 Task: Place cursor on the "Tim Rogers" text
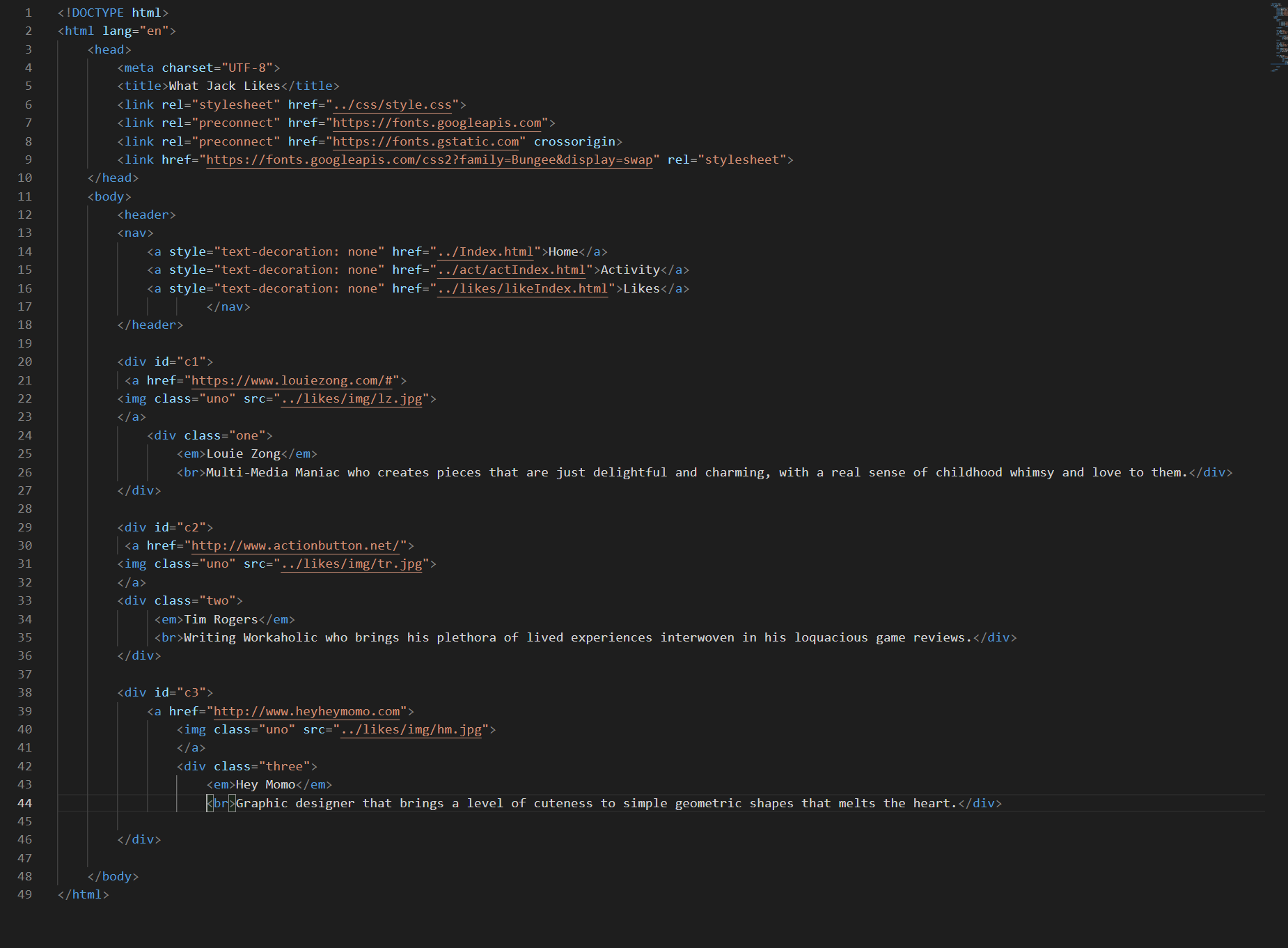tap(221, 619)
